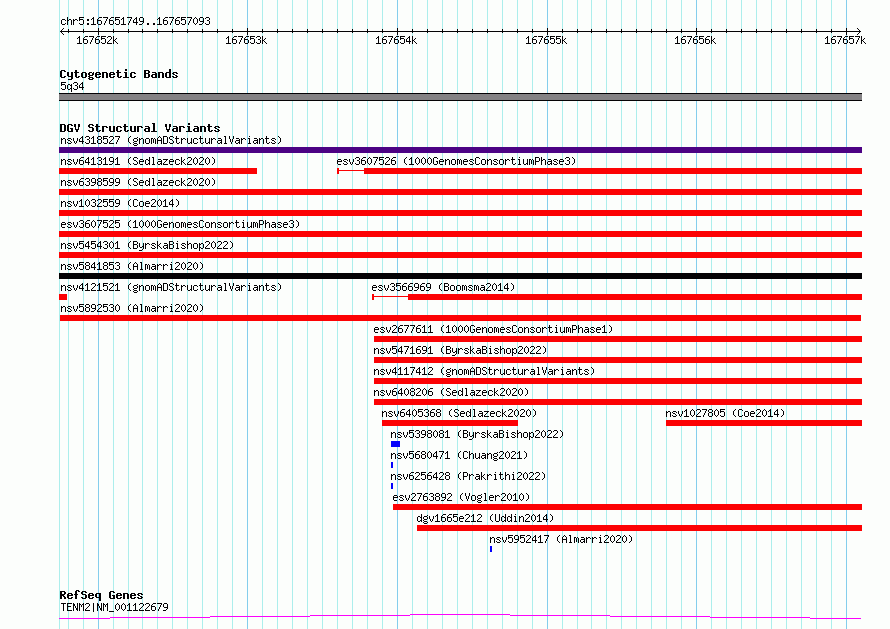Click the small blue nsv5398081 variant block

pyautogui.click(x=396, y=444)
